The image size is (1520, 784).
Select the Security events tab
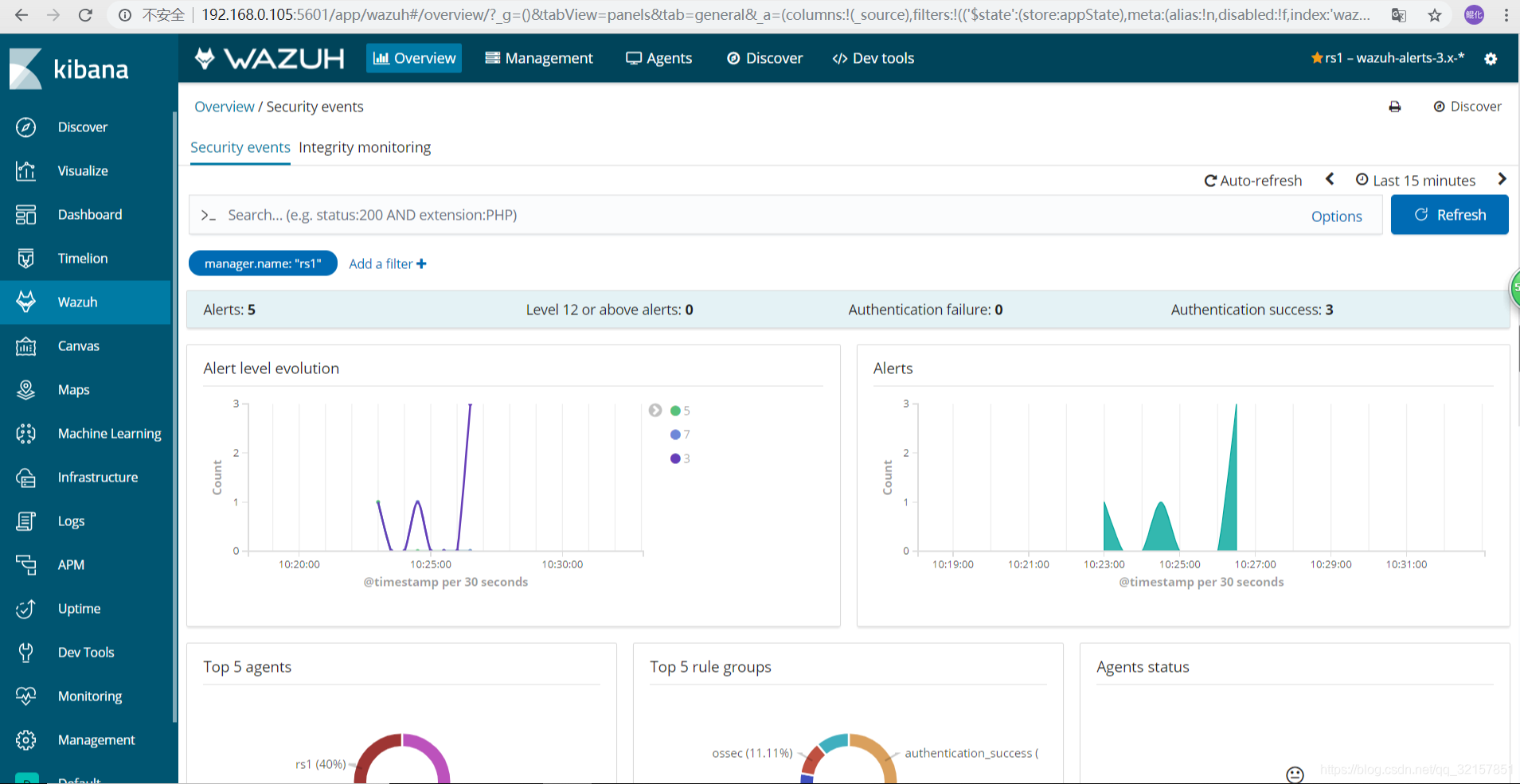tap(240, 147)
